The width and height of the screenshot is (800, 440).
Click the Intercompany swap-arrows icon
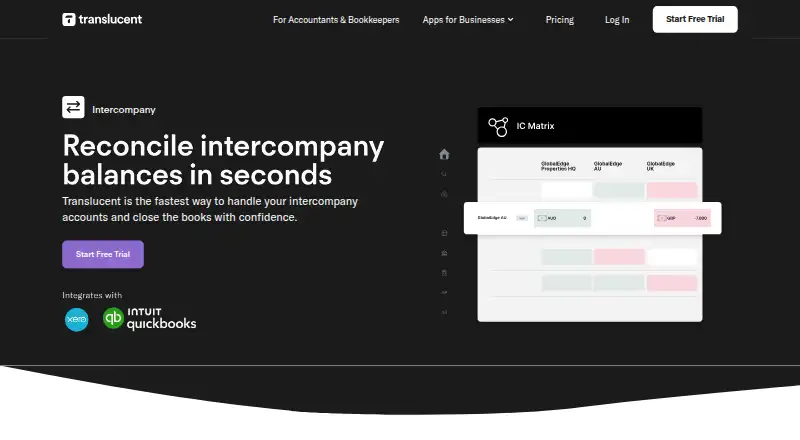click(x=73, y=107)
